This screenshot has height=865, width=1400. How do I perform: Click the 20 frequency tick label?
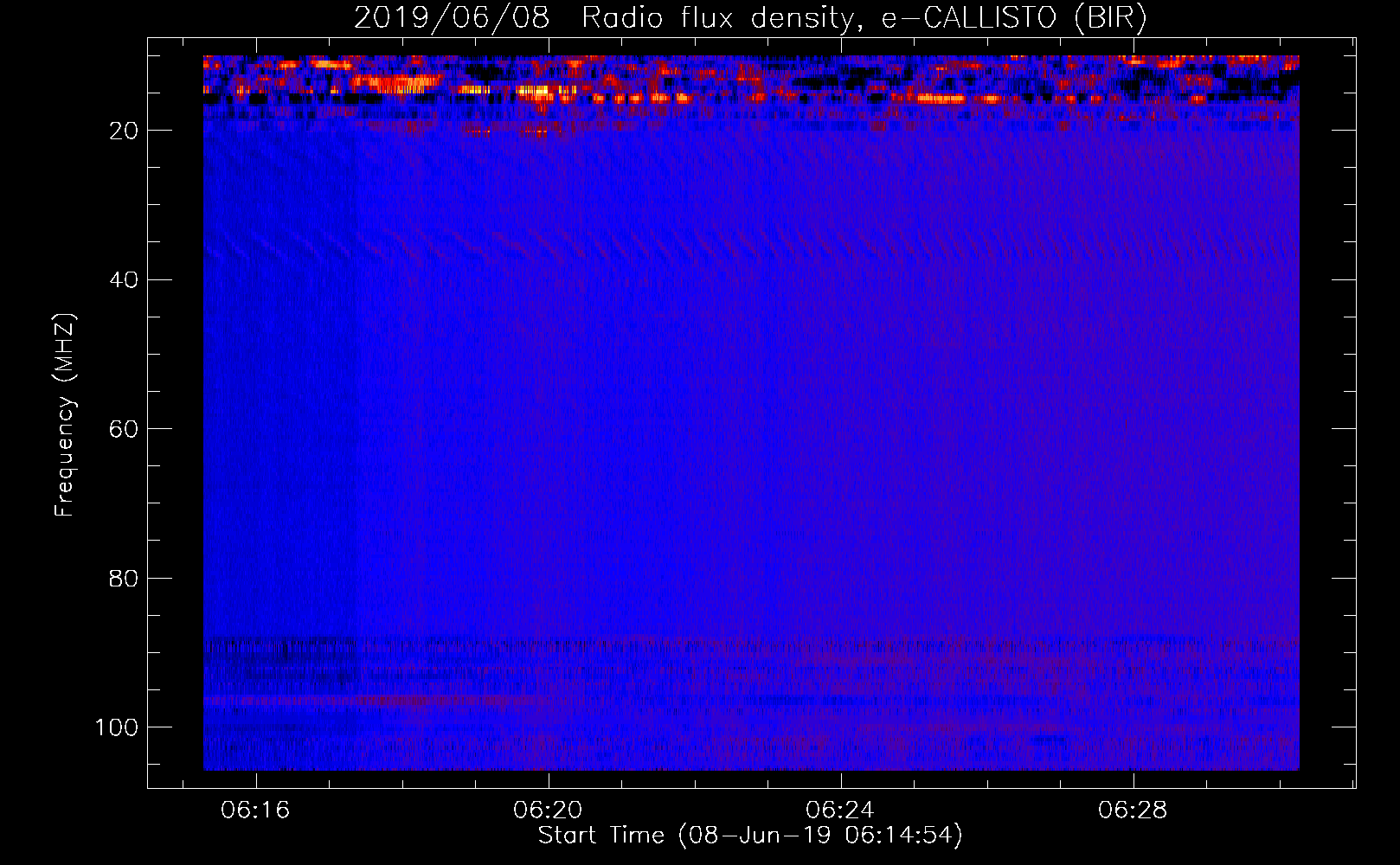tap(124, 131)
